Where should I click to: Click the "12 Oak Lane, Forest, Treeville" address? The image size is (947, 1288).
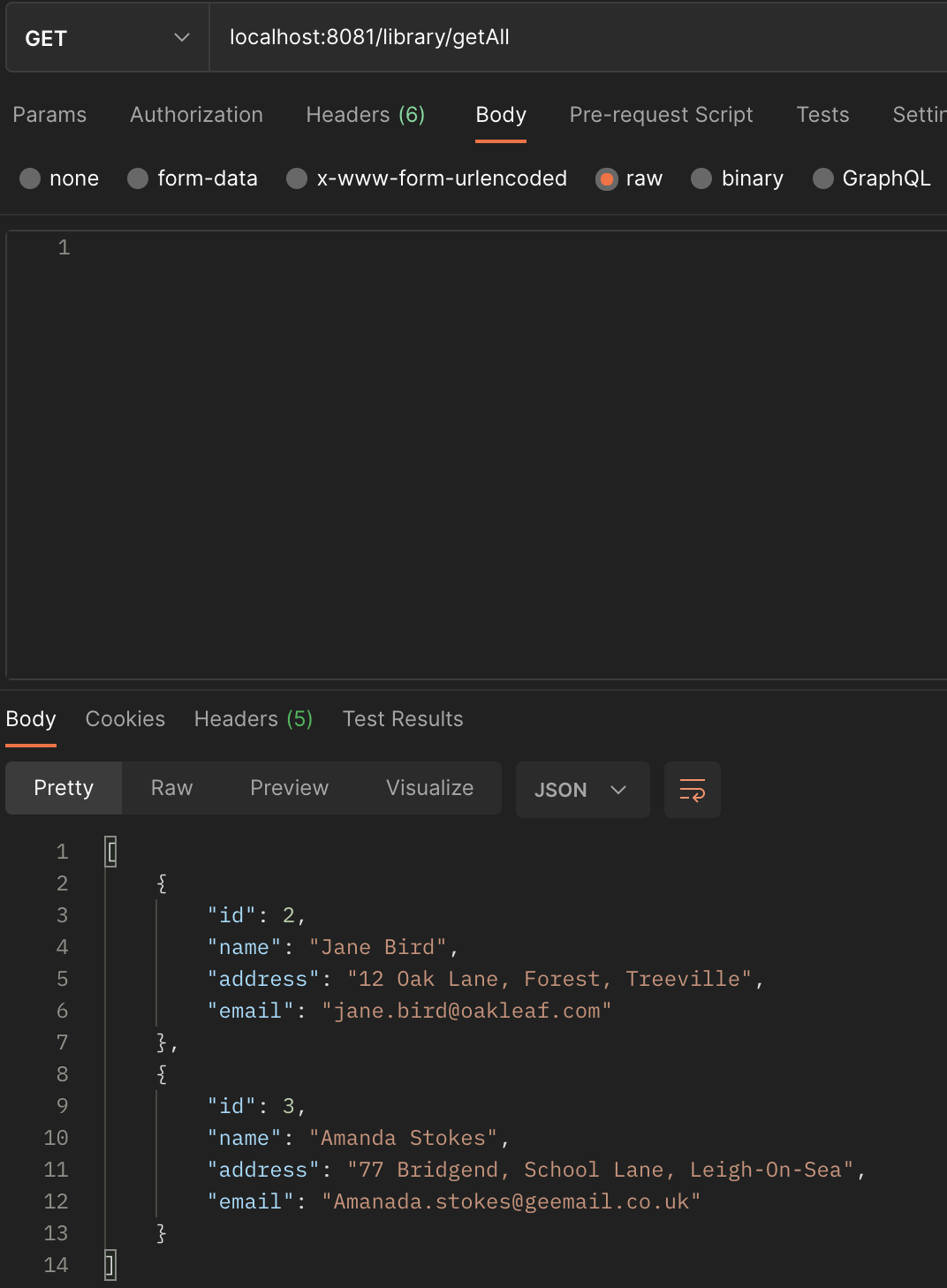[x=549, y=979]
